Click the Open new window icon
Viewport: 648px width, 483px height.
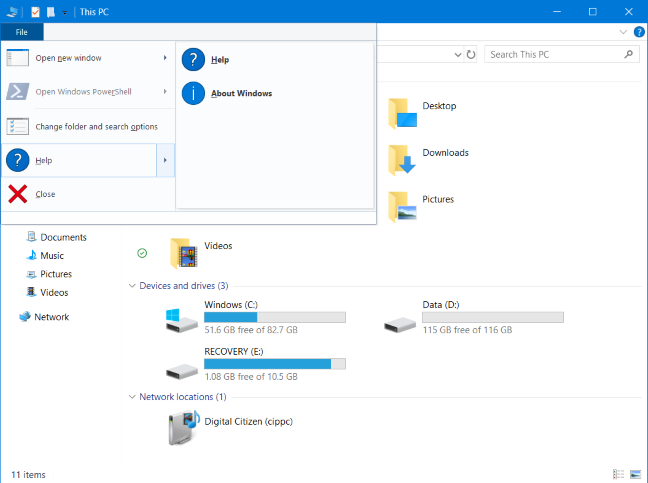18,58
